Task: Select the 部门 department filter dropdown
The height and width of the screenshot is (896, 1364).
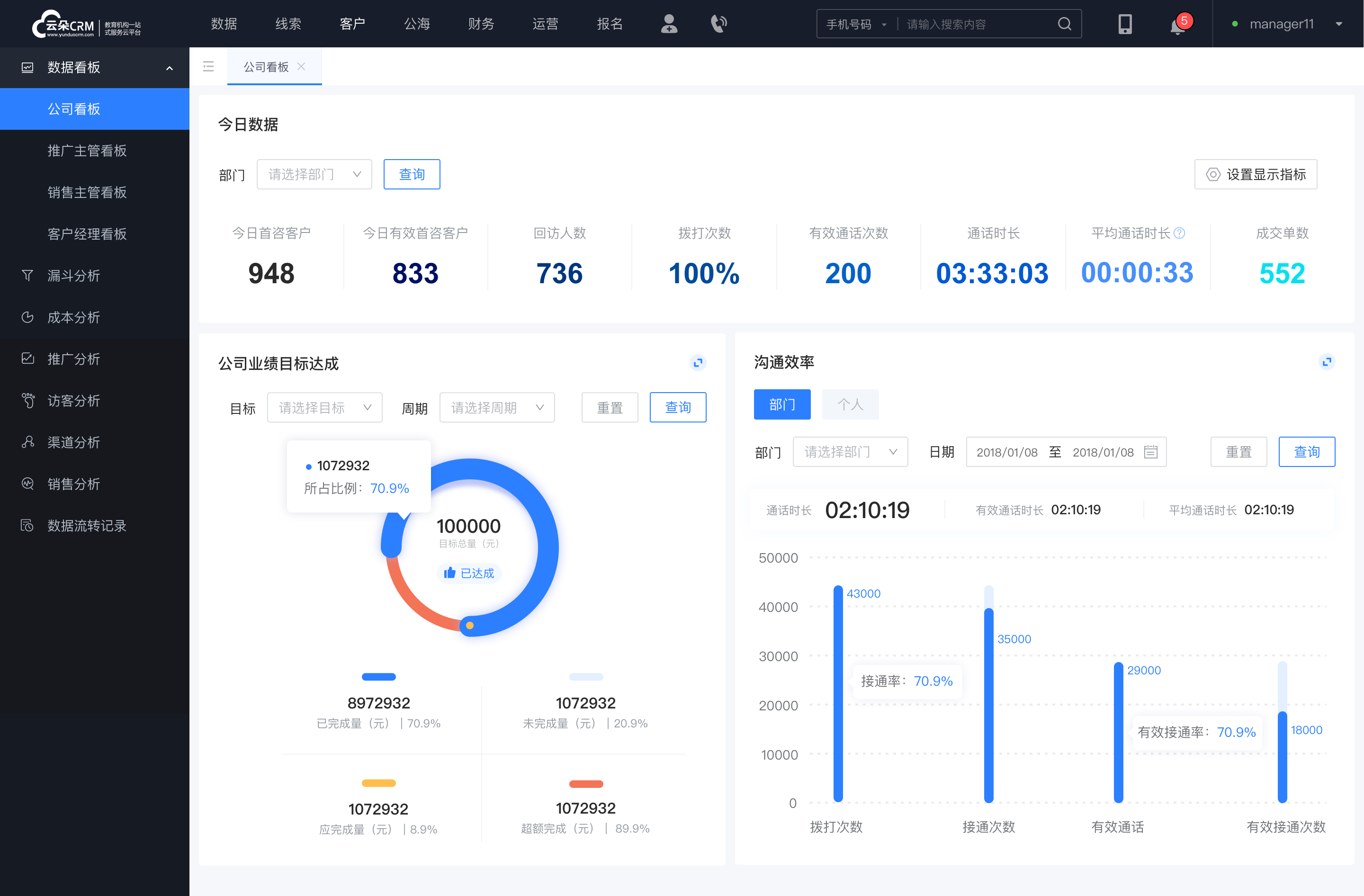Action: (x=312, y=173)
